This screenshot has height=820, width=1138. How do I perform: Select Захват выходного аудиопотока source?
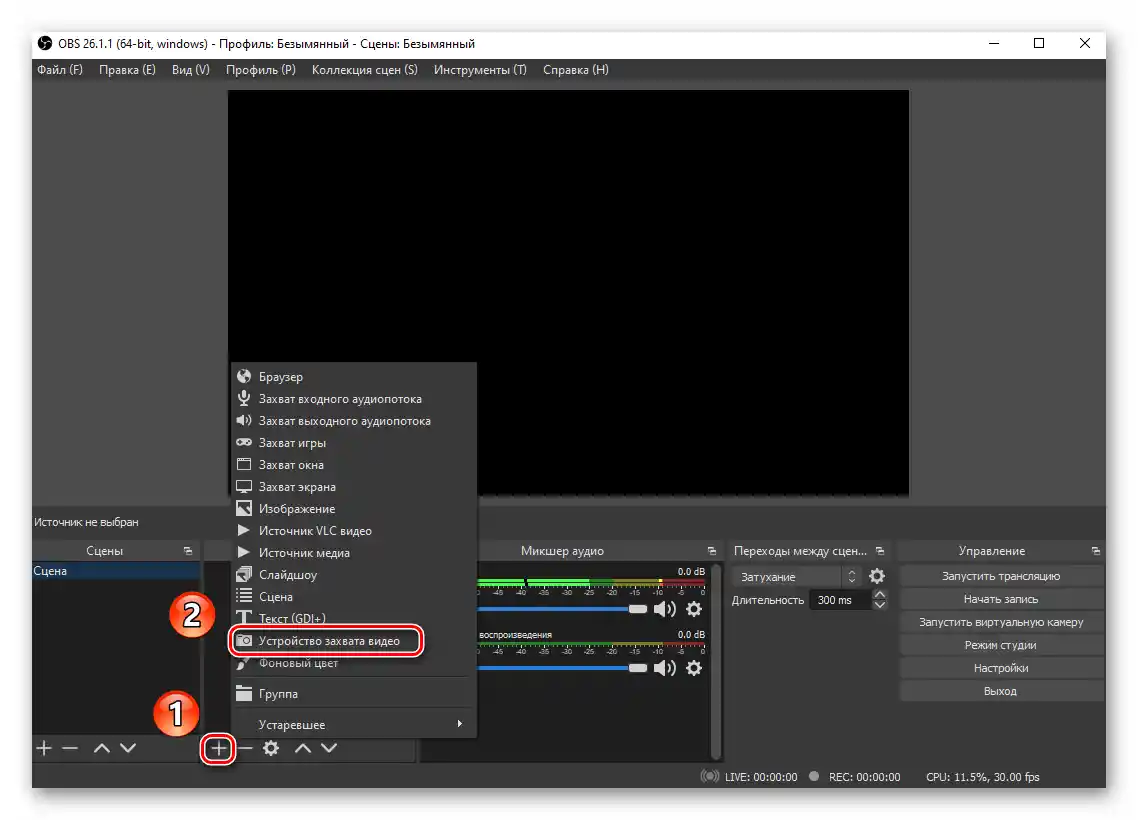pos(353,420)
